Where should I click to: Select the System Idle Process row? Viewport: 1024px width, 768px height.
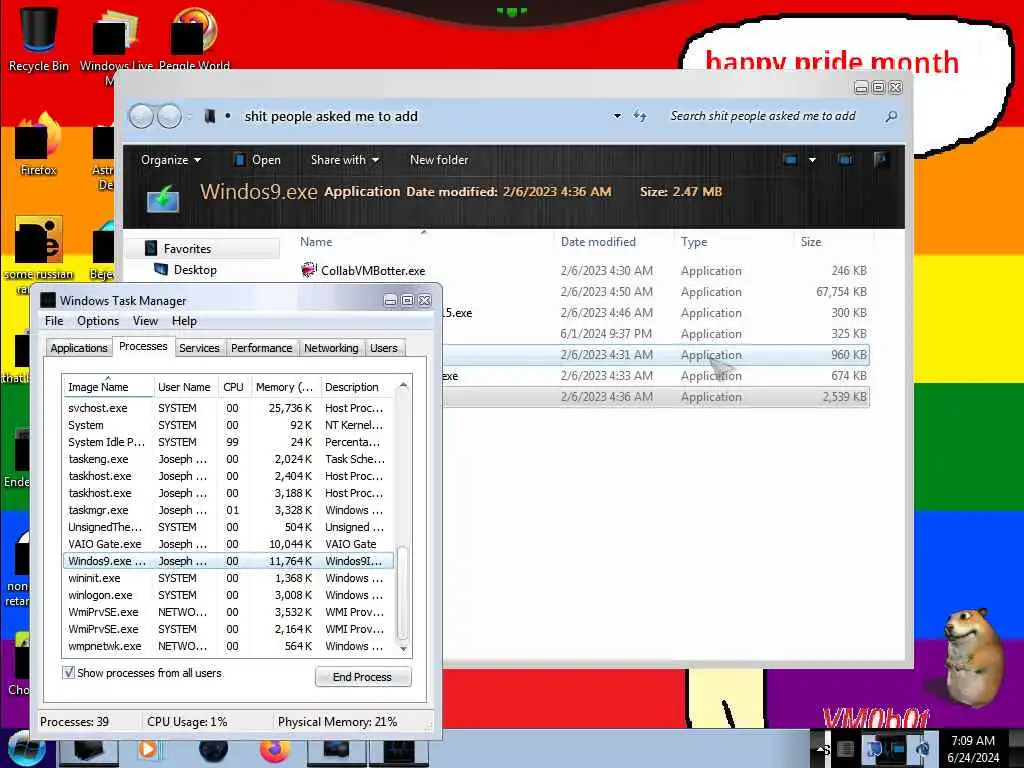229,442
